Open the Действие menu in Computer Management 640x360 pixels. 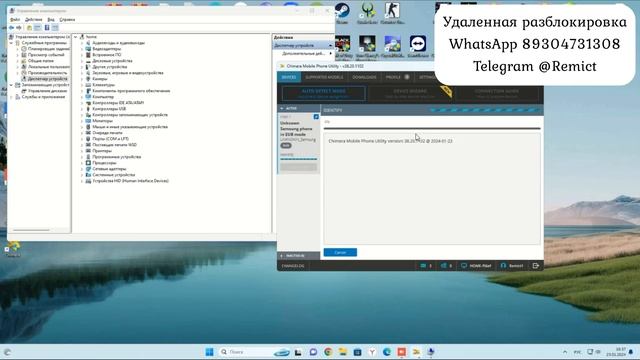(33, 19)
